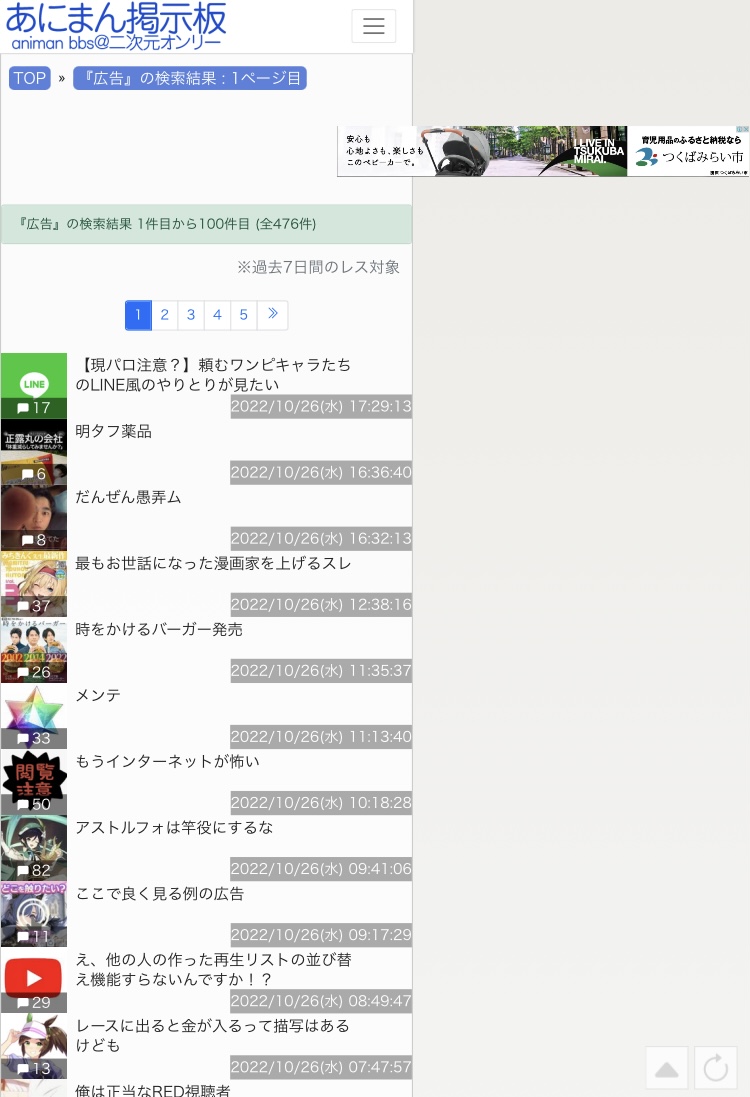
Task: Click the page reload circular arrow button
Action: (716, 1068)
